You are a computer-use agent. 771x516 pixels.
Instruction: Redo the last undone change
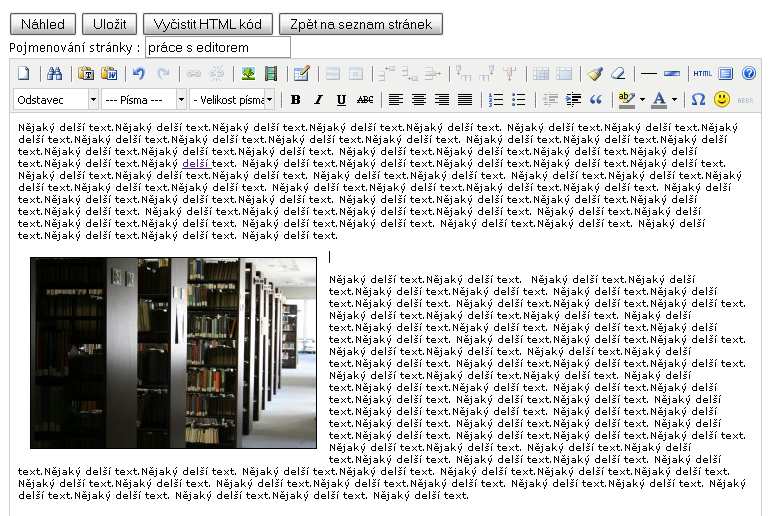(163, 74)
